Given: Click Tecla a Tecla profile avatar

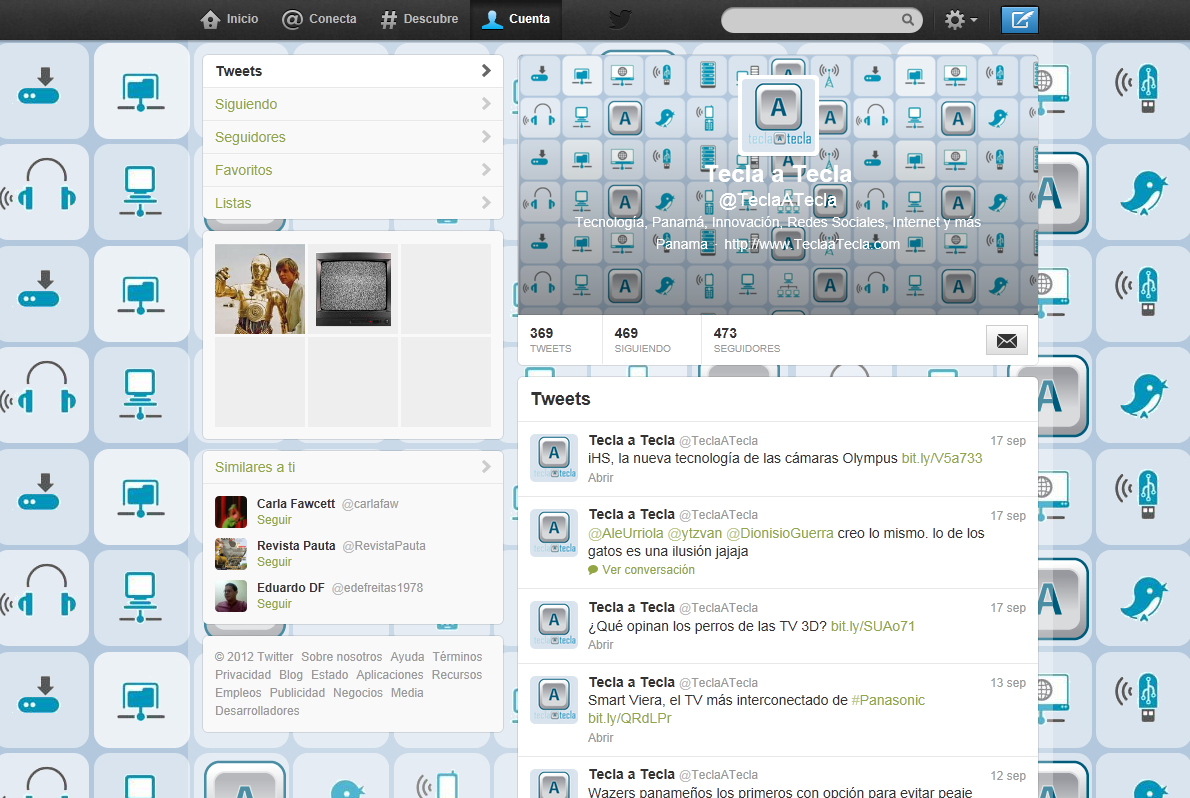Looking at the screenshot, I should coord(778,115).
